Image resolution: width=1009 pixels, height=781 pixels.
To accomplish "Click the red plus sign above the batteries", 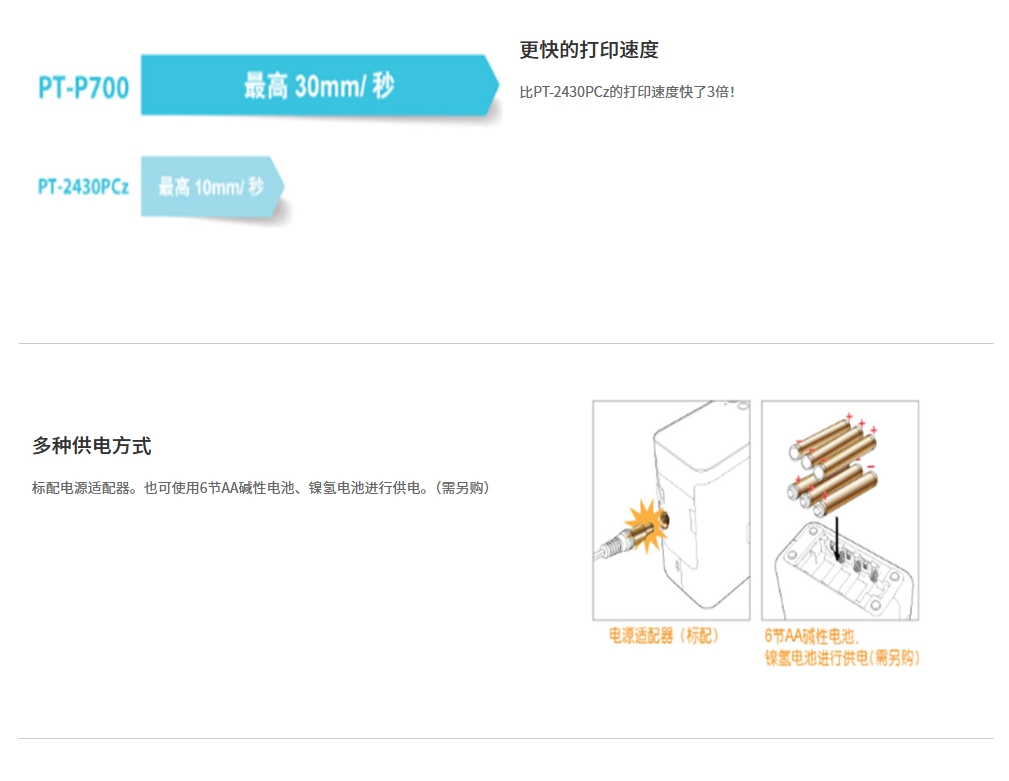I will 849,416.
